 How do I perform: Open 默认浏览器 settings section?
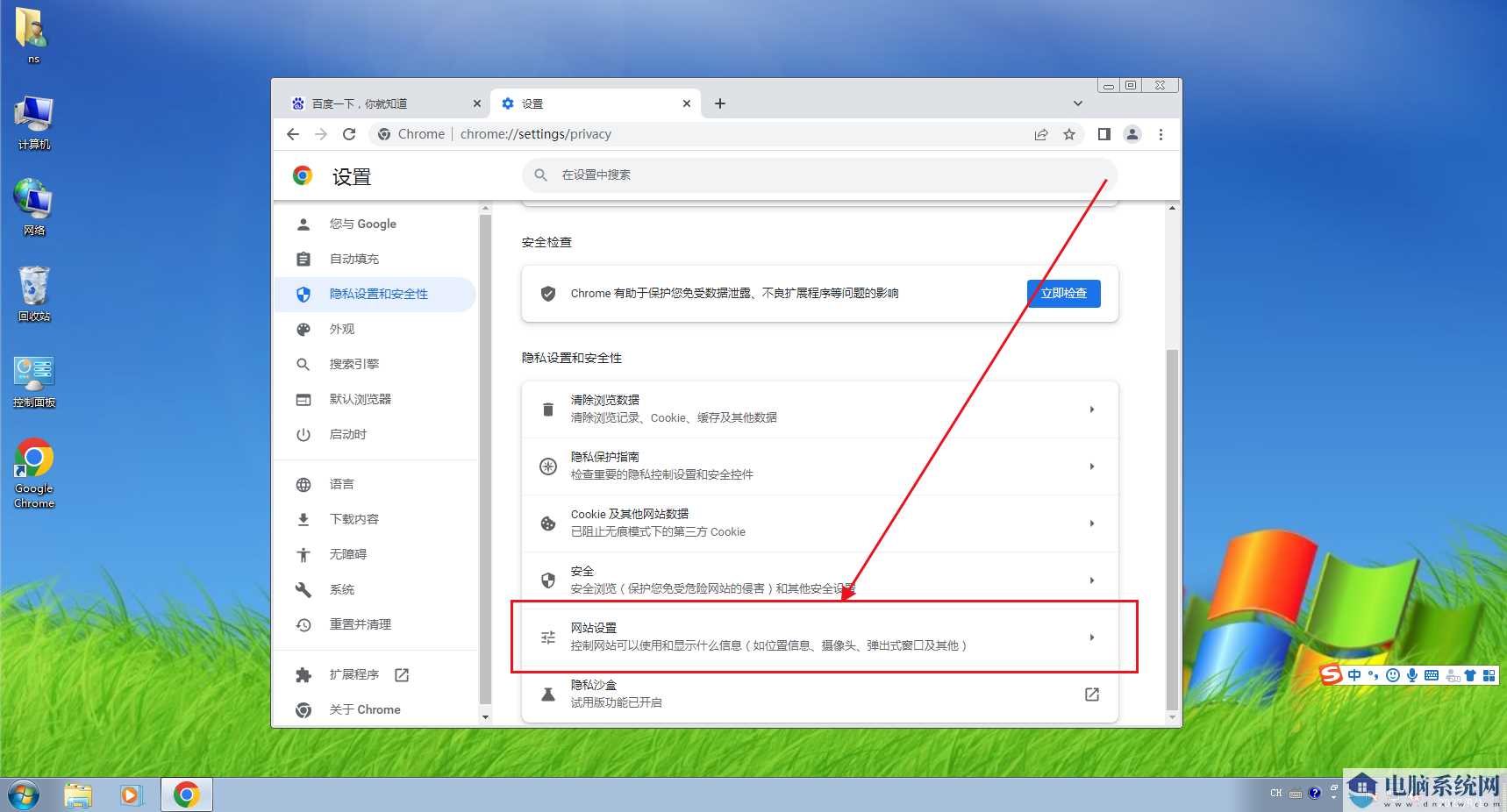[375, 400]
